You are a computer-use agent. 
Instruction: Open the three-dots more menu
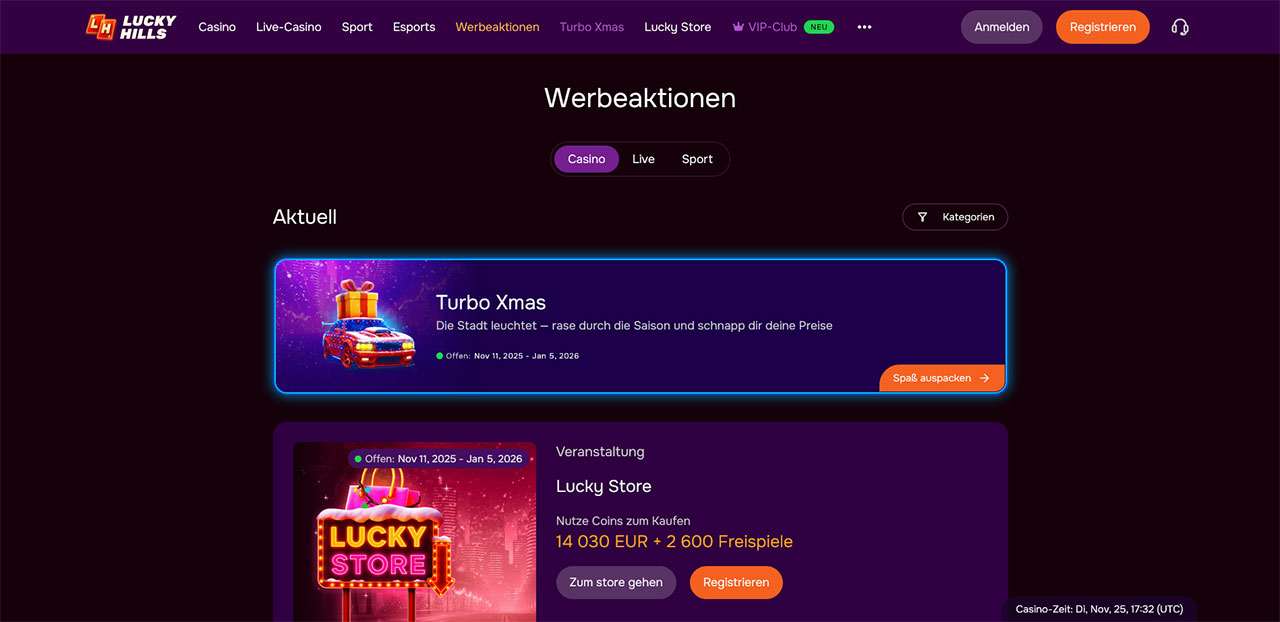(x=865, y=27)
